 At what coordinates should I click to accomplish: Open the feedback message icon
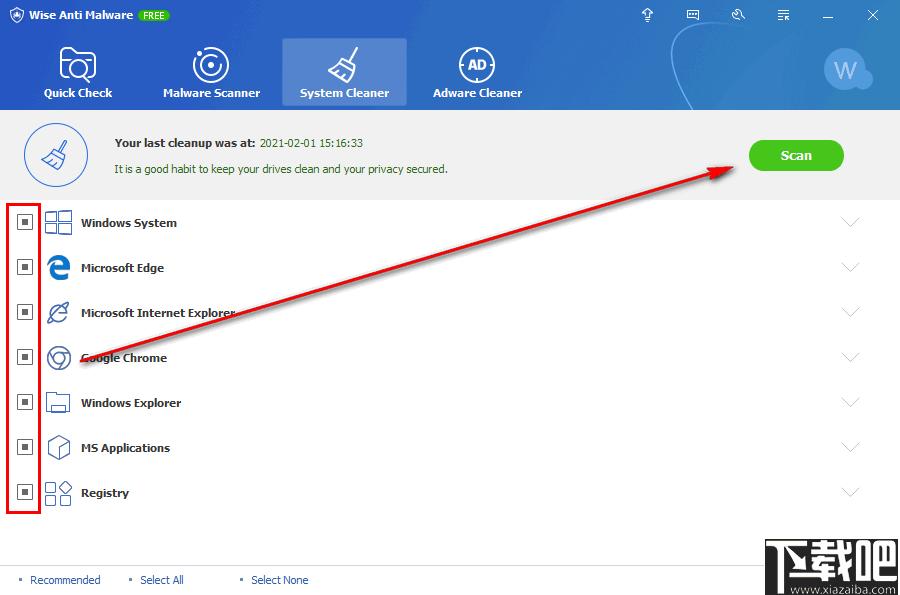693,15
